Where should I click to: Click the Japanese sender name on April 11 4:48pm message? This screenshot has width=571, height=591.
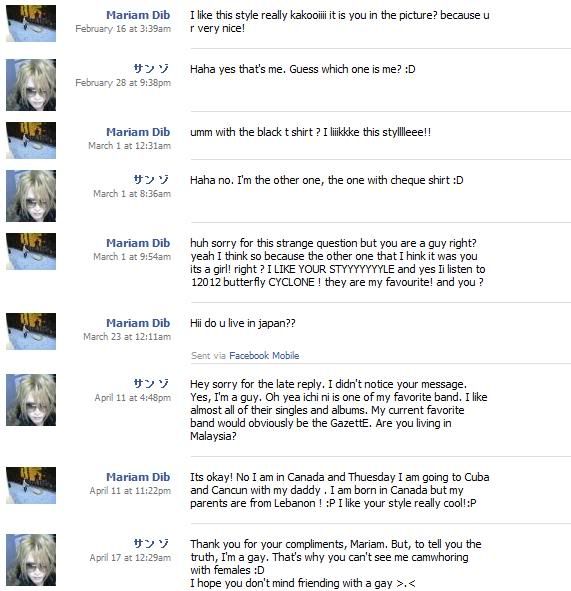(x=151, y=384)
